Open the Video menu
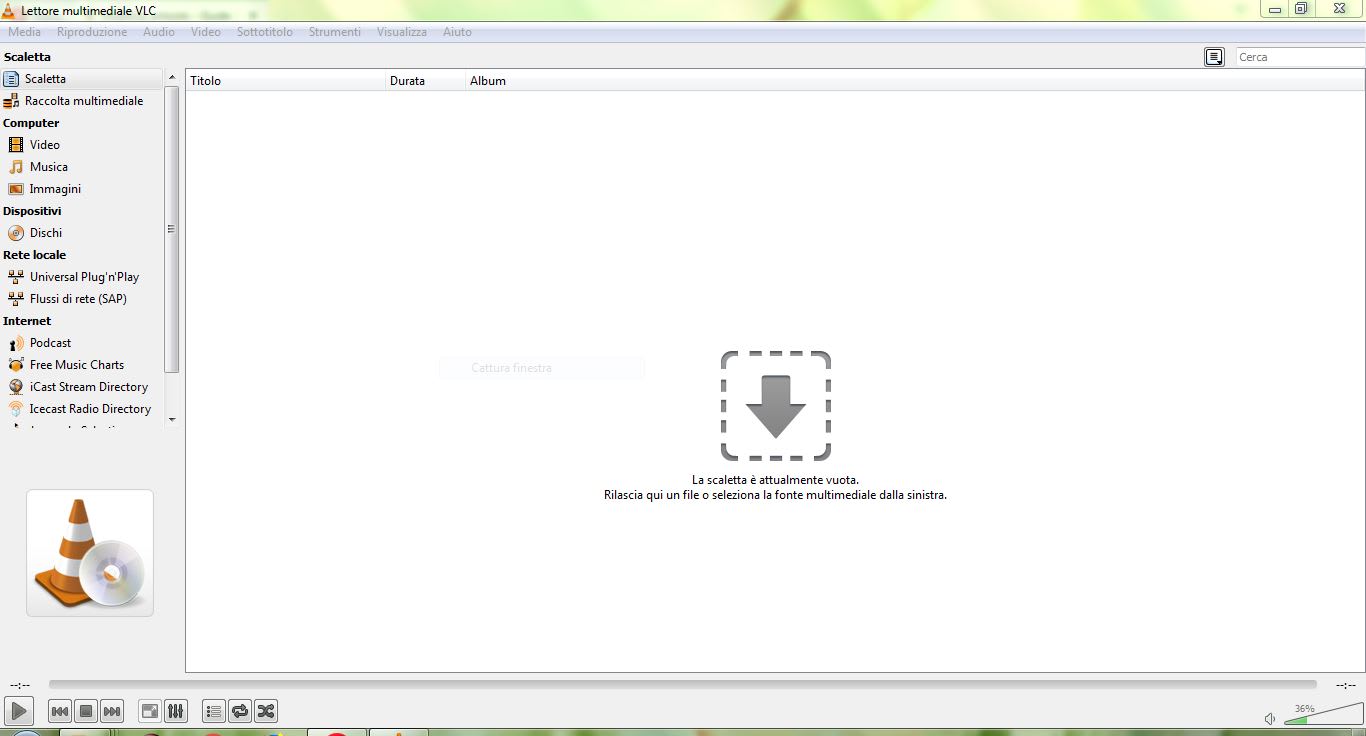1366x736 pixels. (206, 32)
